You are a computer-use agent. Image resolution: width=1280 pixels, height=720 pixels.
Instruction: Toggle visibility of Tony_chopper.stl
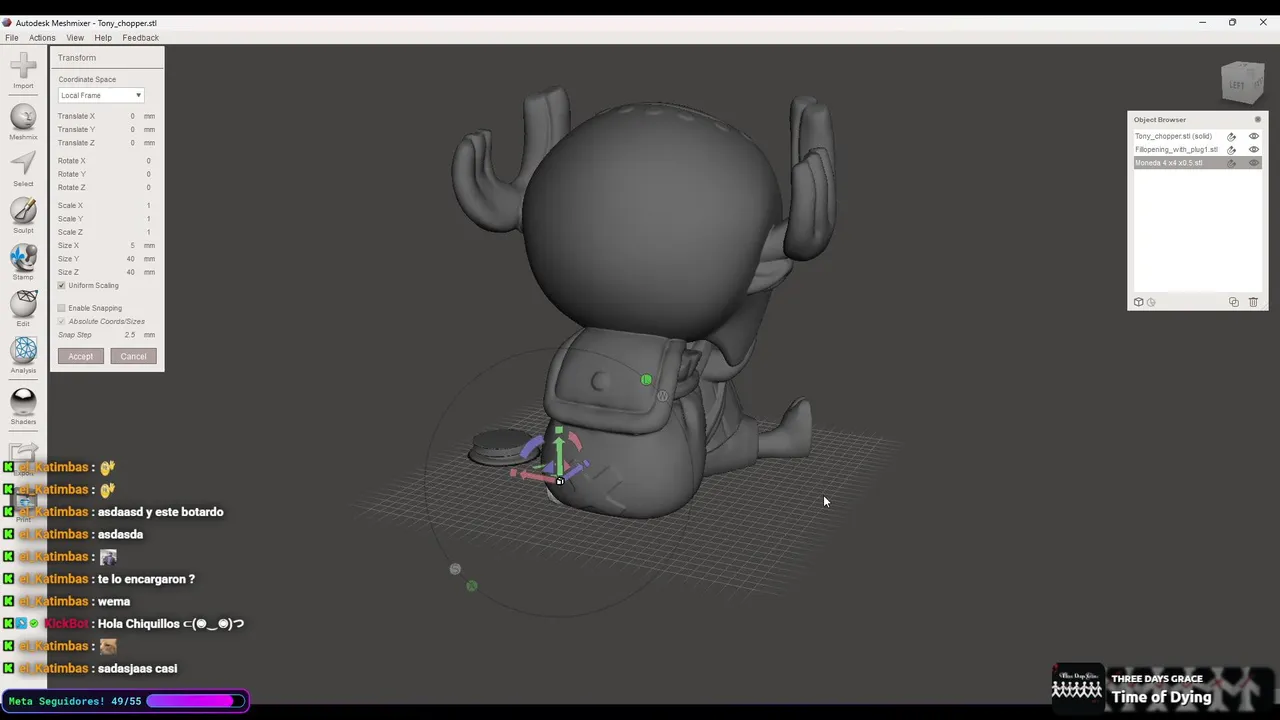(1254, 137)
